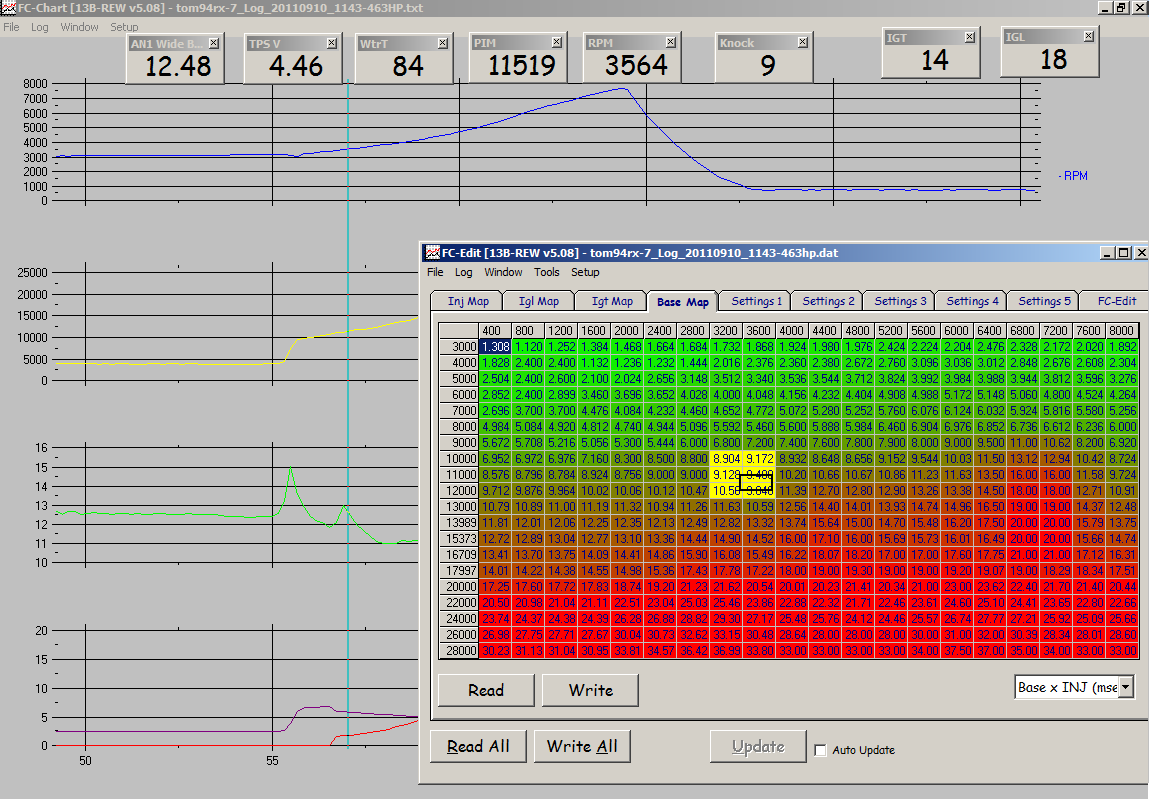Open the Tools menu in FC-Edit
Screen dimensions: 1149x799
pos(546,272)
